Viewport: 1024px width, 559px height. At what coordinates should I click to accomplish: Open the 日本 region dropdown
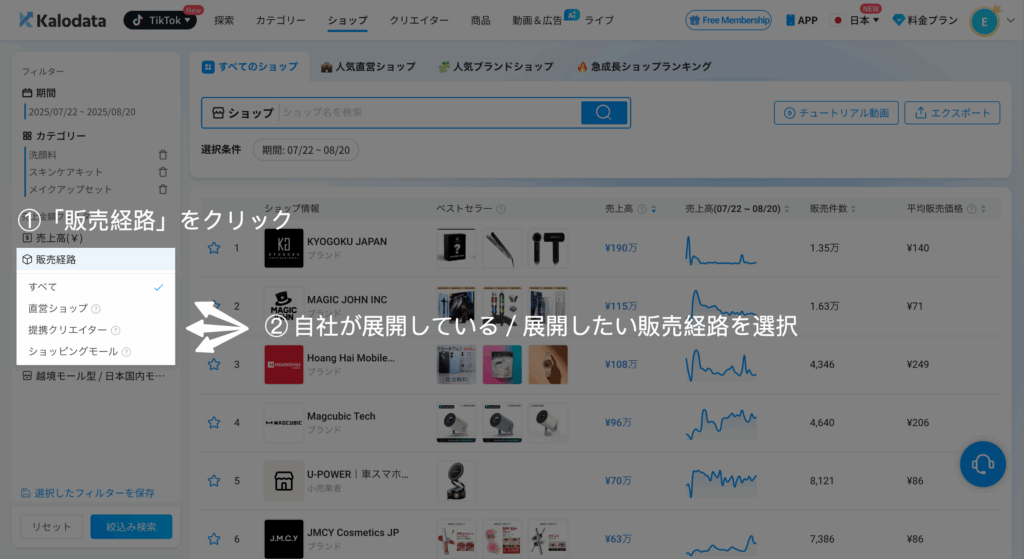[x=857, y=20]
